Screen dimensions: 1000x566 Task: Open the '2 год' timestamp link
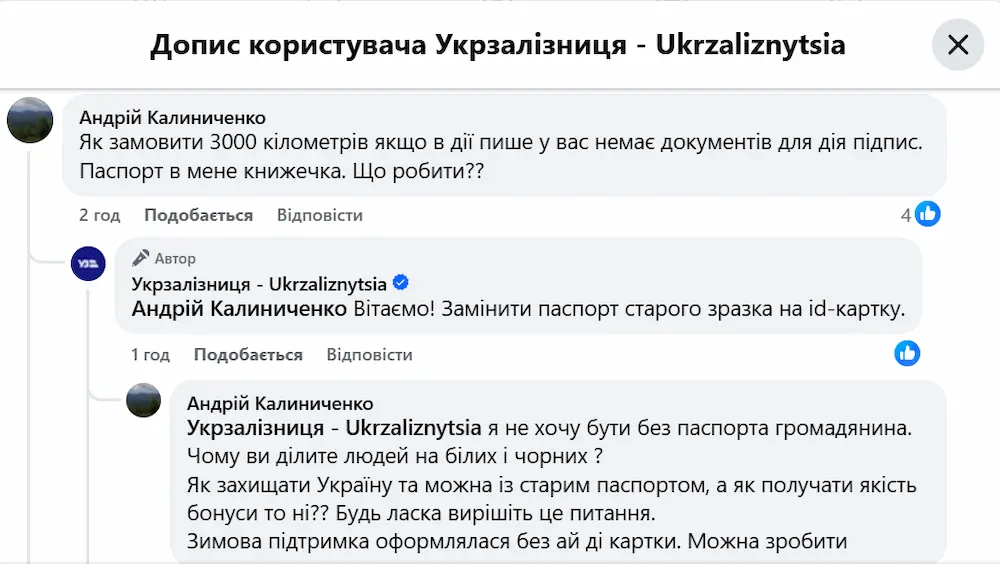click(x=100, y=215)
